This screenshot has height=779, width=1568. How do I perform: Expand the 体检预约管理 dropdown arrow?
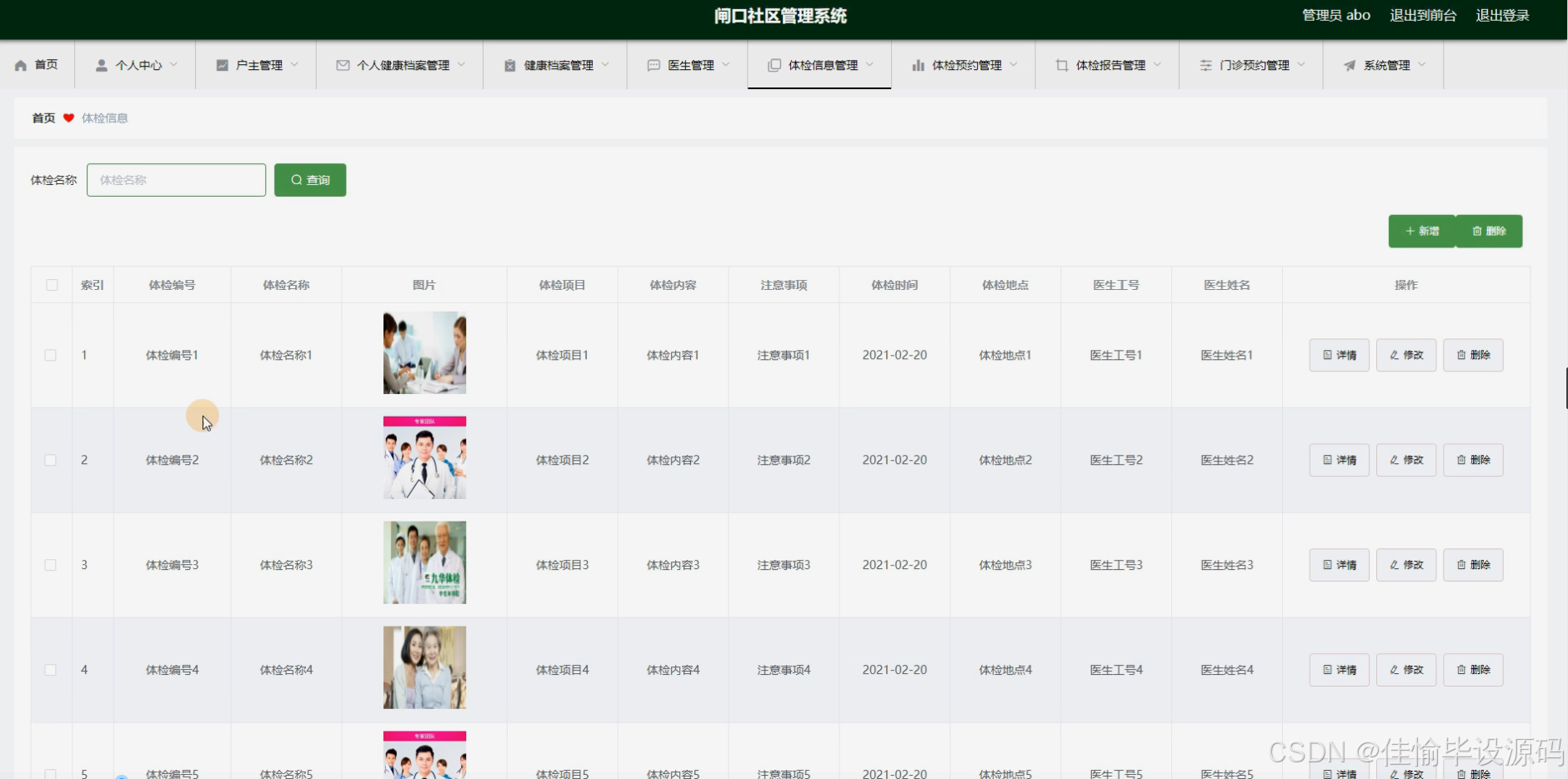1014,64
